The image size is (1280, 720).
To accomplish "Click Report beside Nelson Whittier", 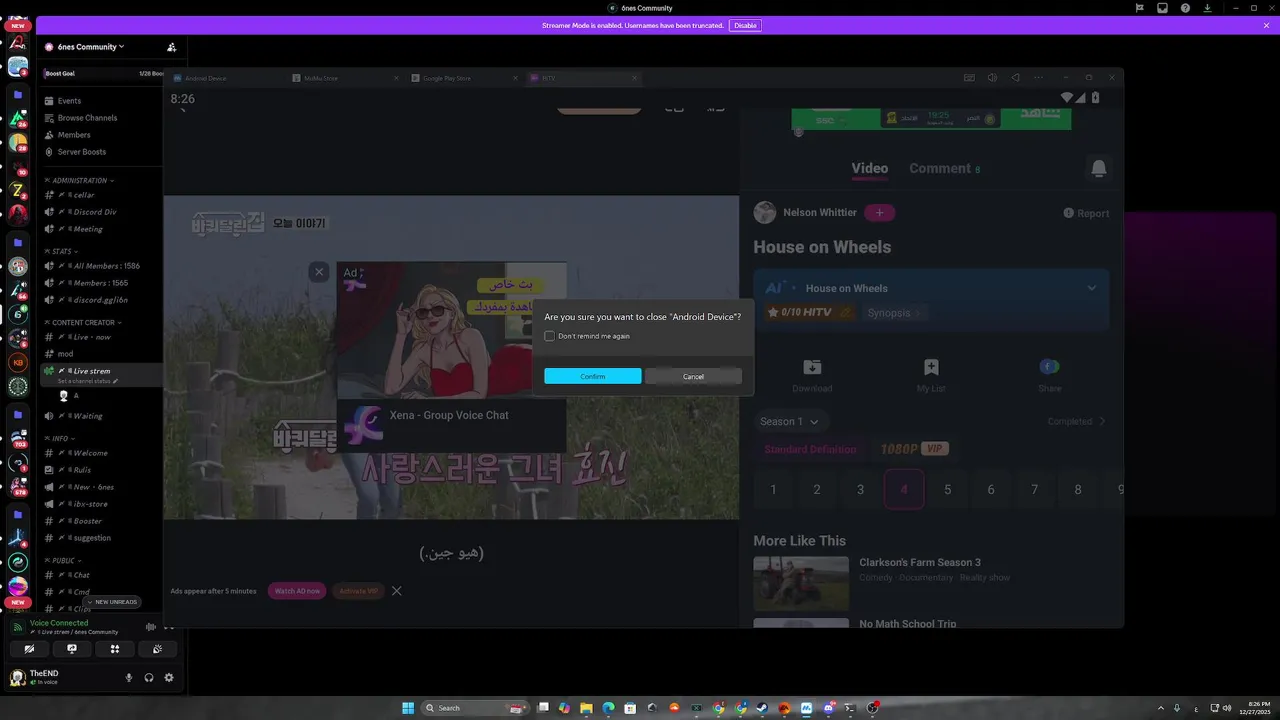I will pyautogui.click(x=1086, y=213).
